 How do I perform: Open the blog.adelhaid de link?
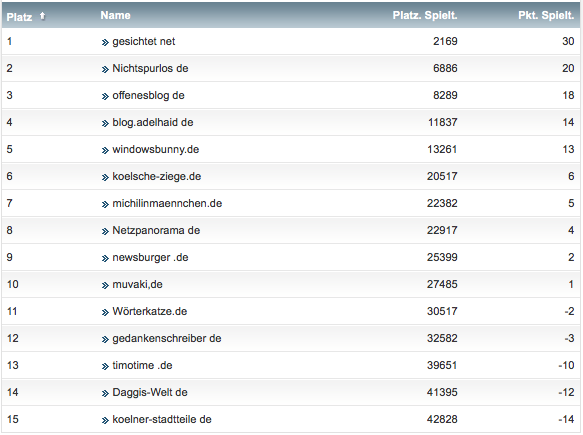pos(153,122)
